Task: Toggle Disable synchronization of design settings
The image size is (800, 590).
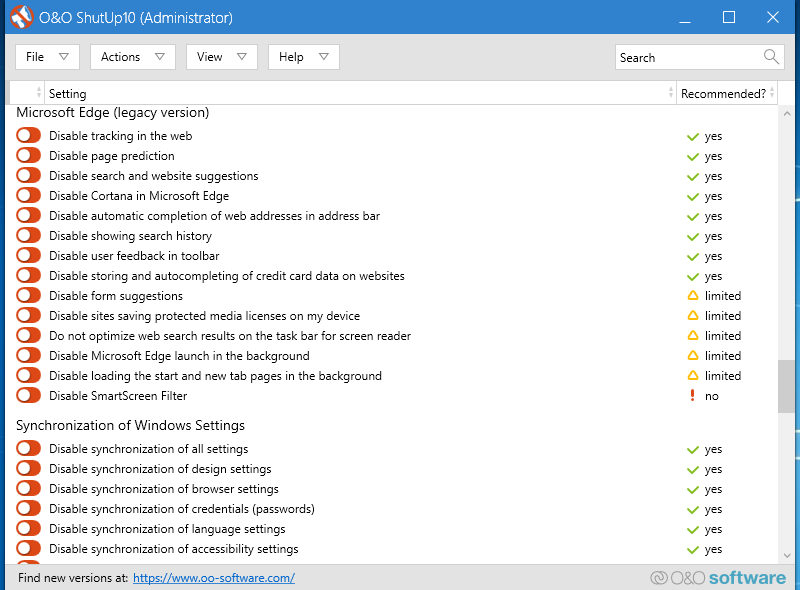Action: pyautogui.click(x=28, y=468)
